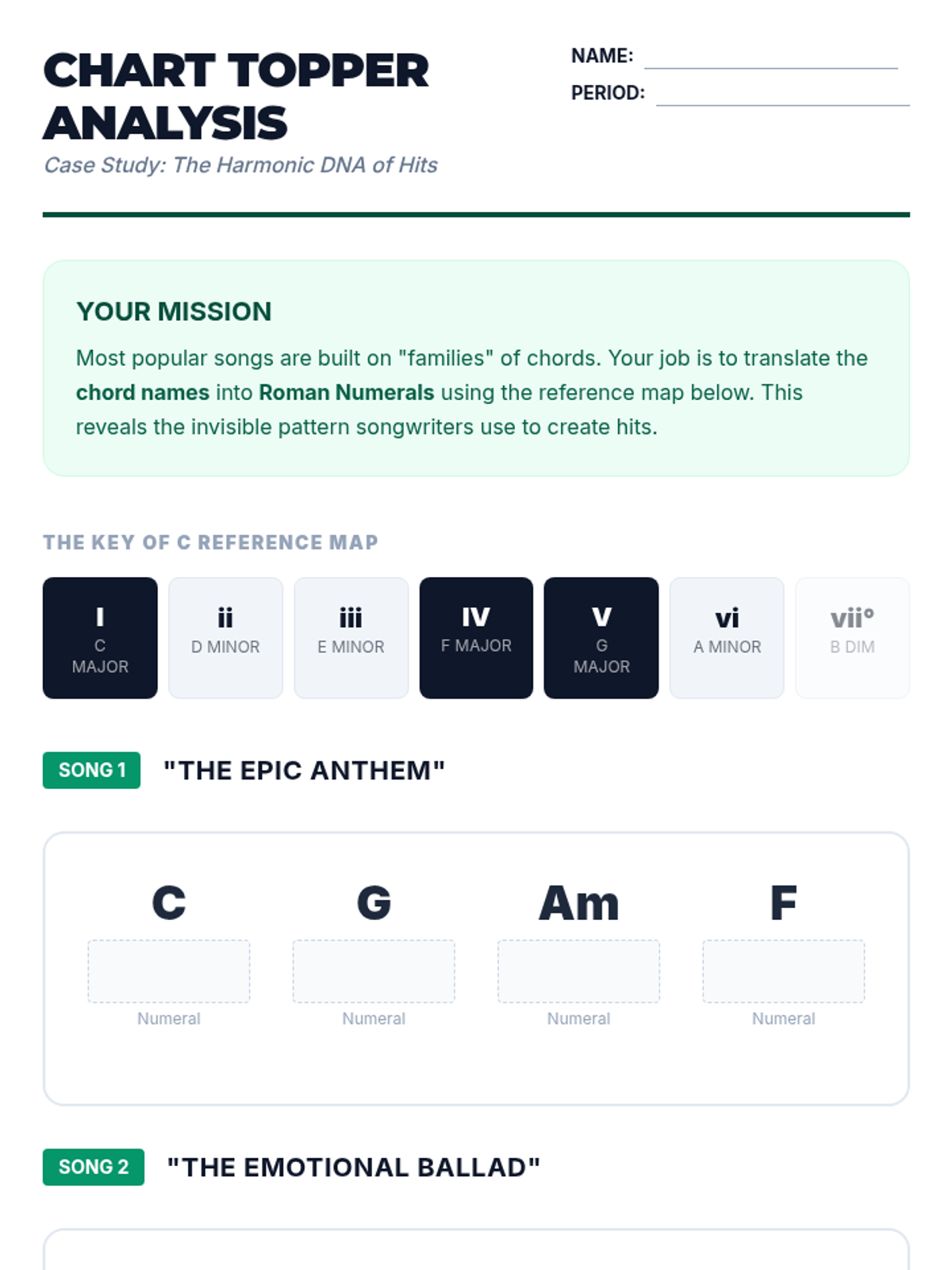
Task: Select the IV F Major reference card
Action: [476, 638]
